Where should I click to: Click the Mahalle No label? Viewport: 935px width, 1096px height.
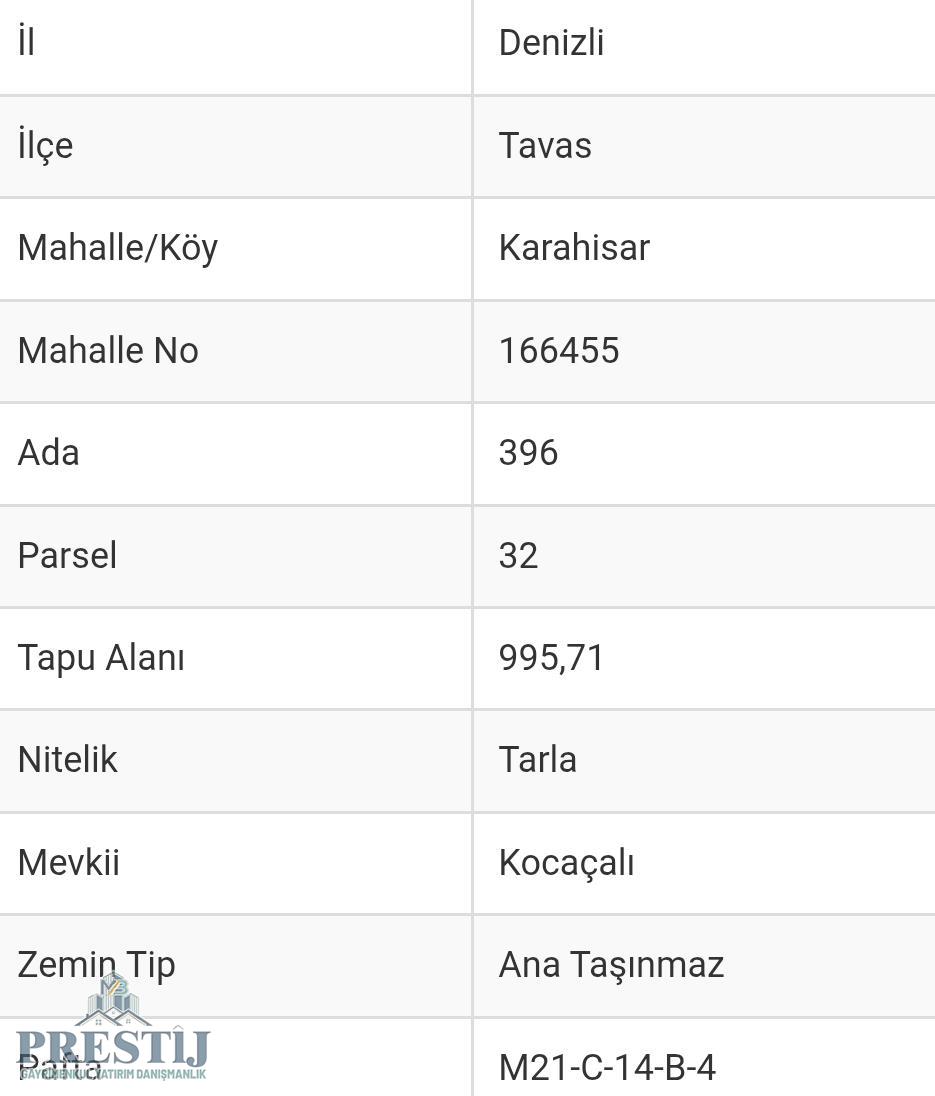[x=108, y=351]
